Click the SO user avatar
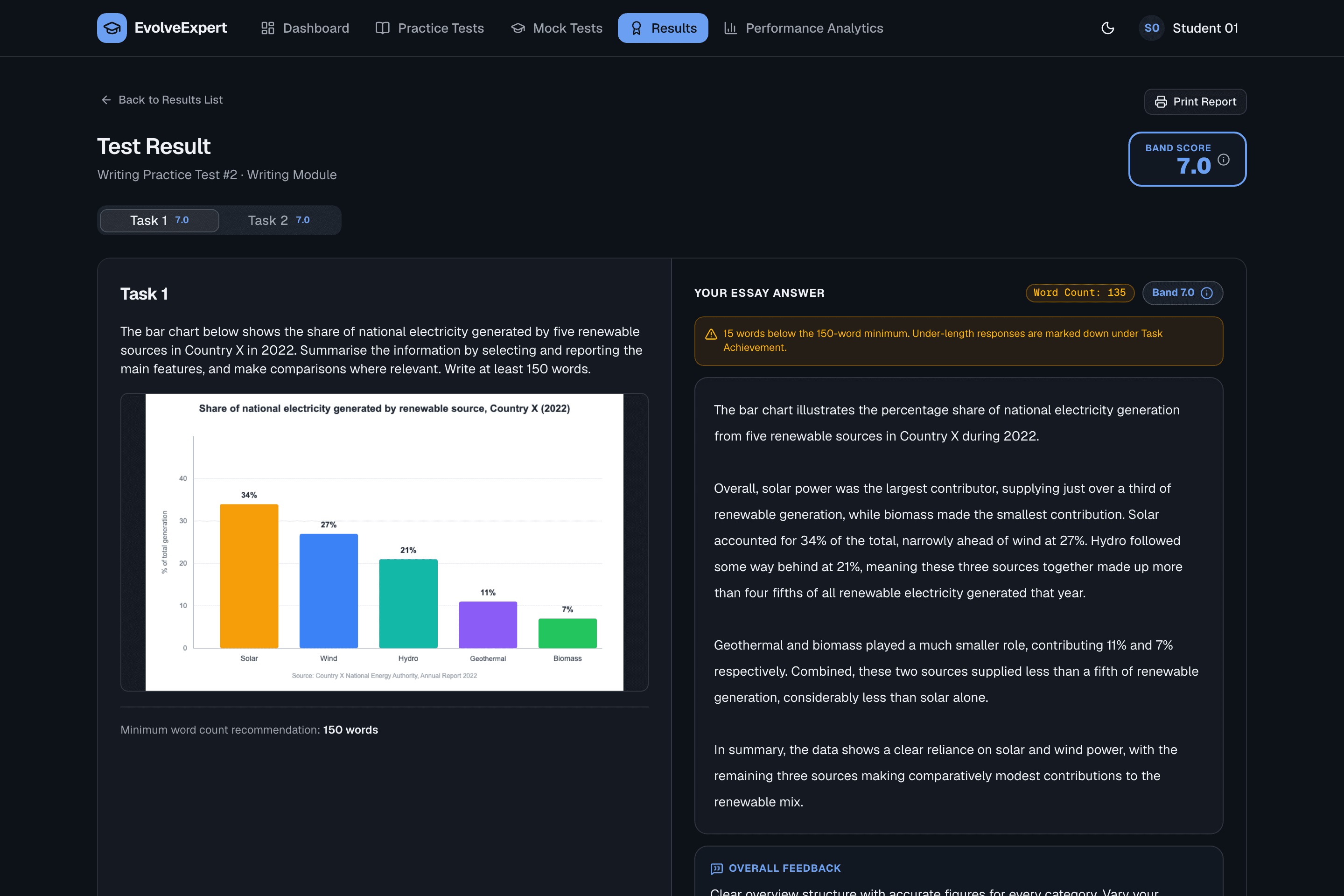The width and height of the screenshot is (1344, 896). pyautogui.click(x=1151, y=28)
